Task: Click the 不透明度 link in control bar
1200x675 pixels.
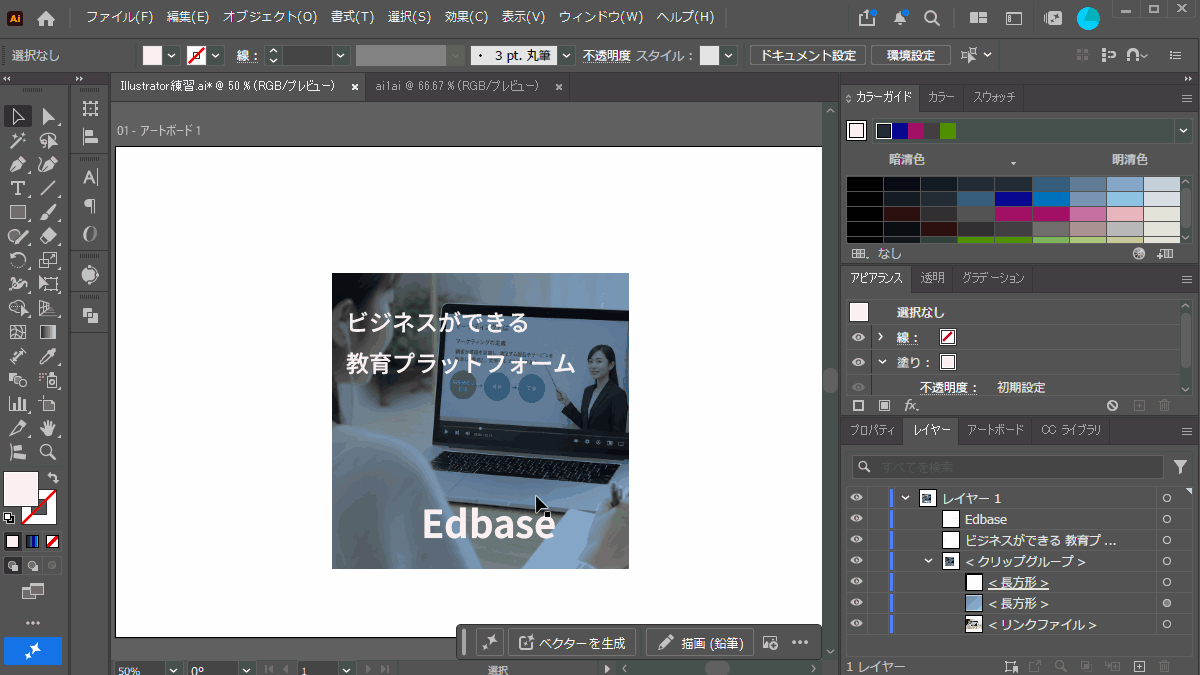Action: coord(607,56)
